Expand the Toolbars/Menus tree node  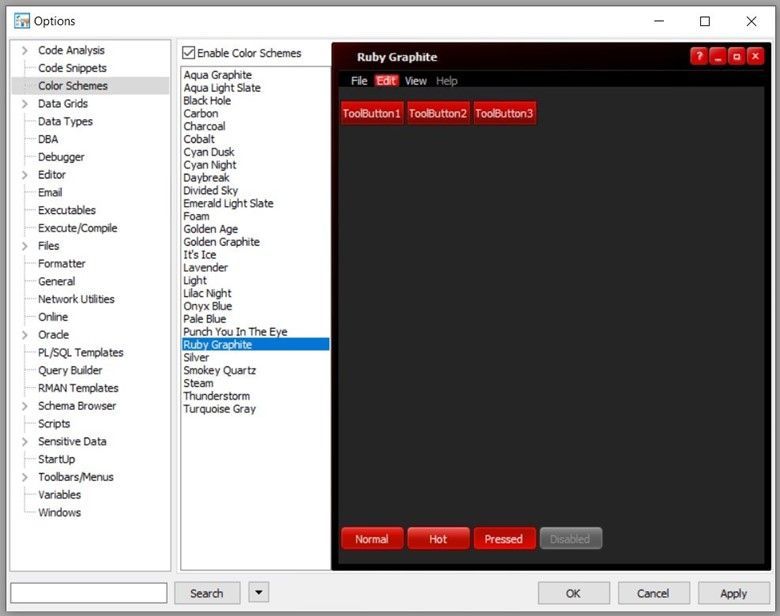coord(25,477)
